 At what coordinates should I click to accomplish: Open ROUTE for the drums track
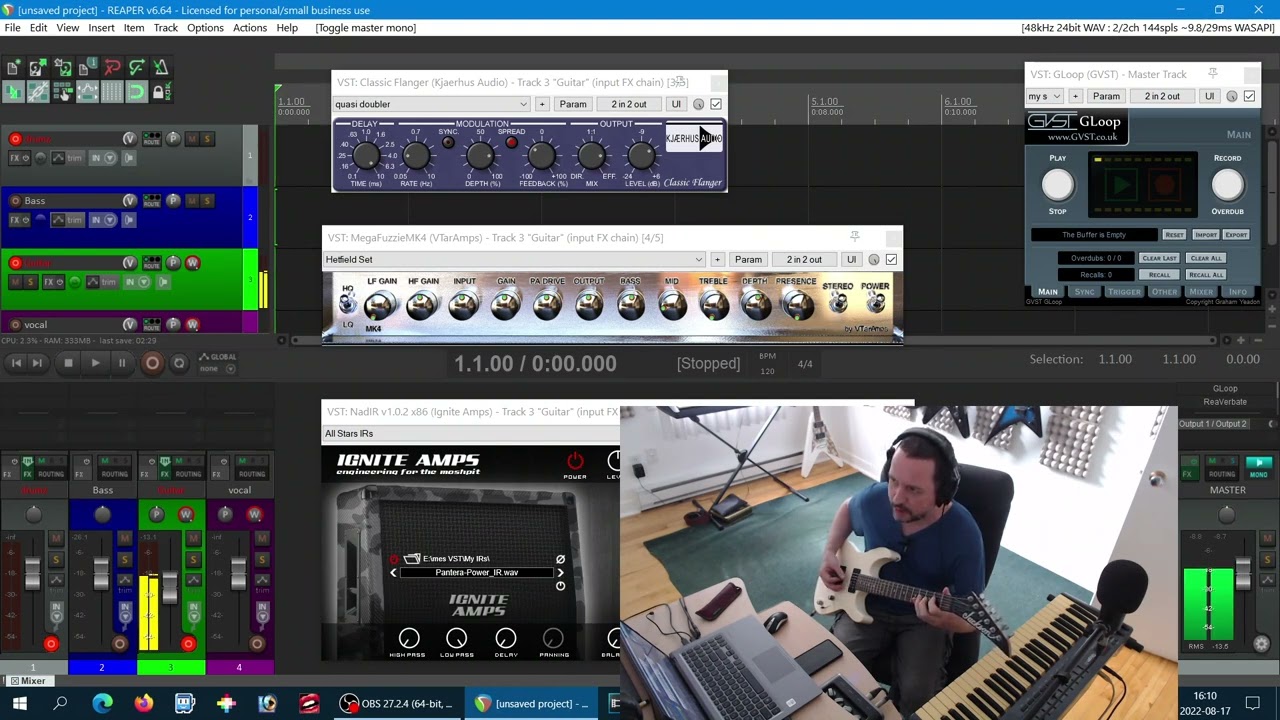pyautogui.click(x=151, y=139)
